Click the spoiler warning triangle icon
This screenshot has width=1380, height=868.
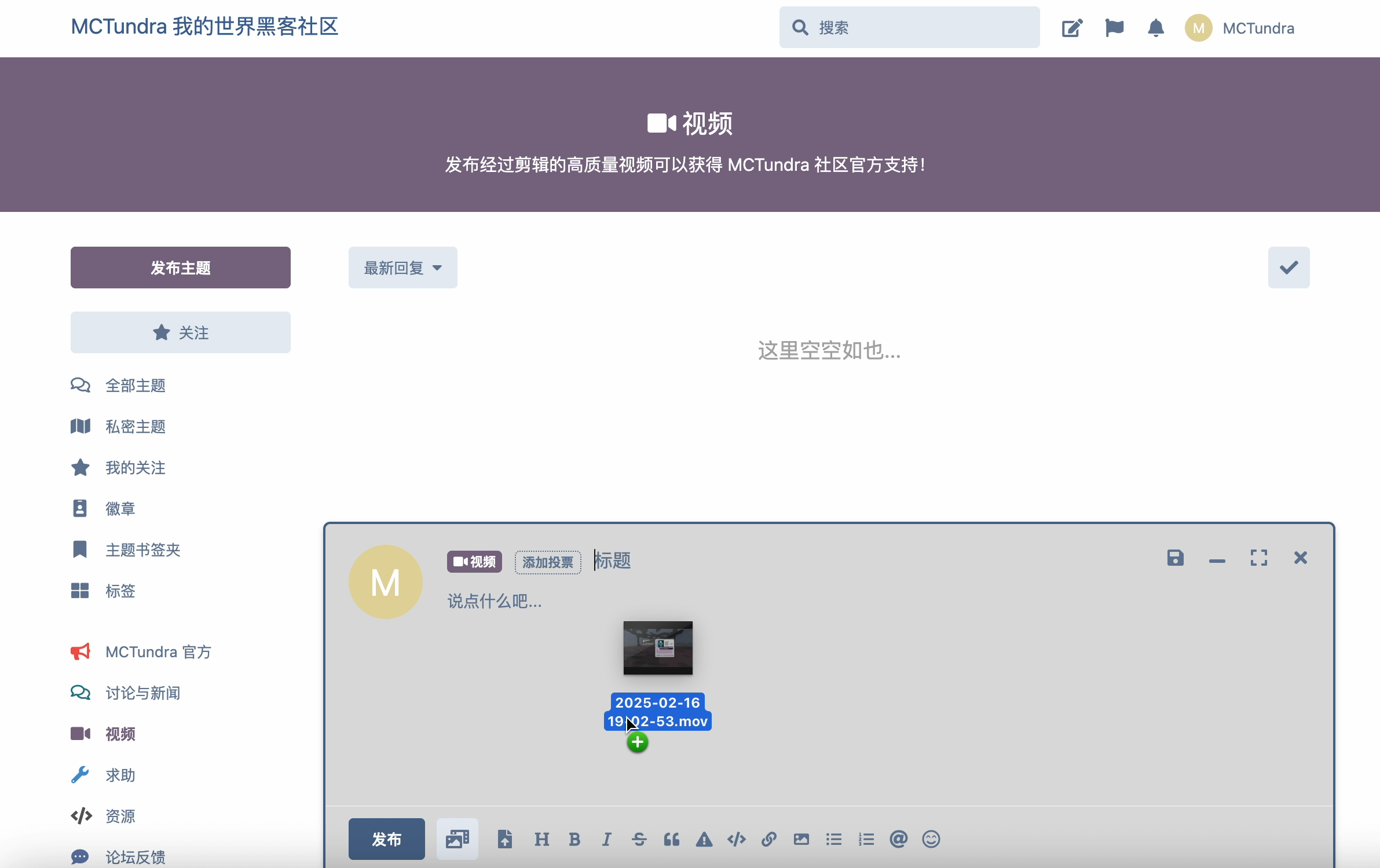click(704, 839)
